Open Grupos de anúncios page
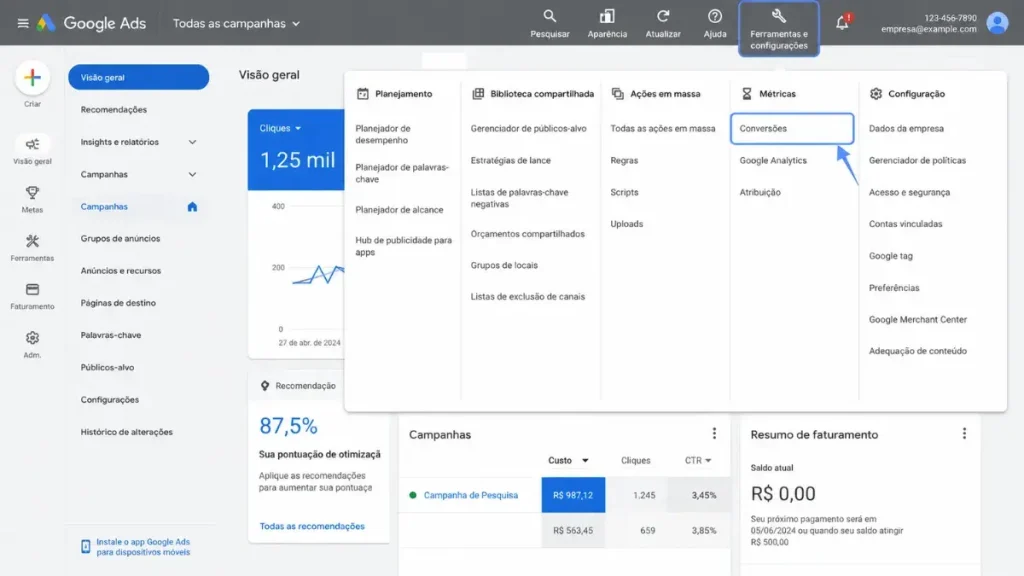 [x=120, y=238]
